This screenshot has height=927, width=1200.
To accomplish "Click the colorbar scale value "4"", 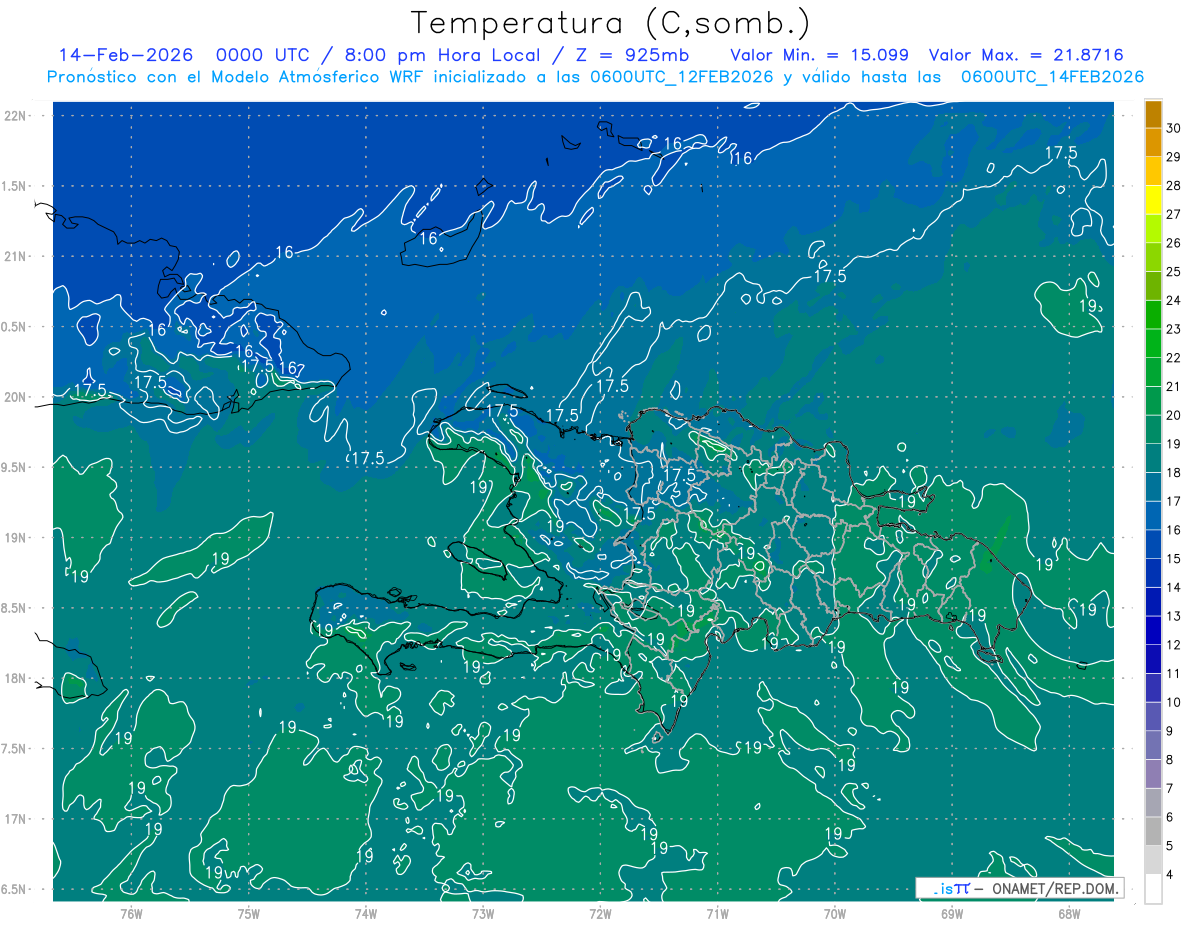I will (x=1171, y=875).
